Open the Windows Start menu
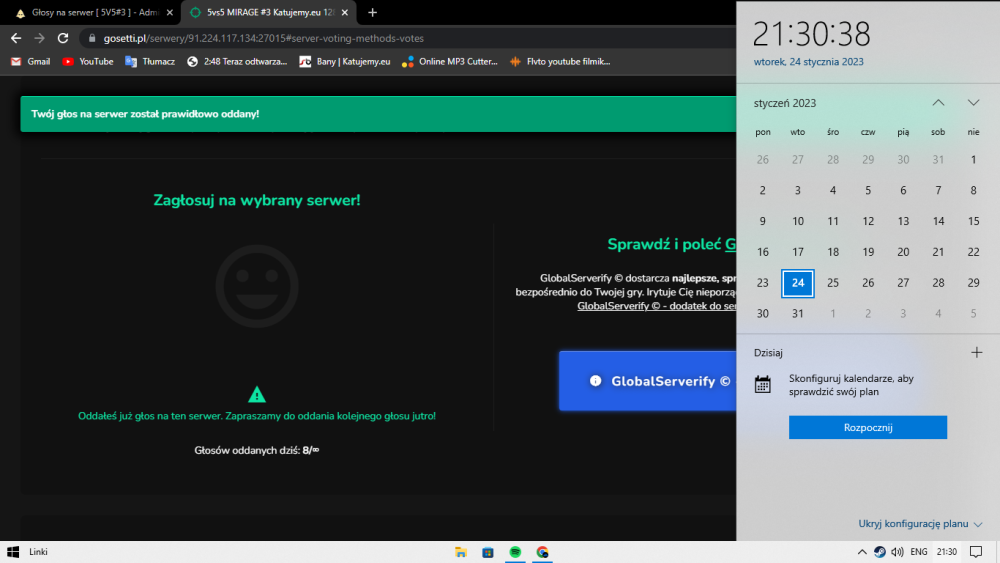1000x563 pixels. (x=13, y=552)
